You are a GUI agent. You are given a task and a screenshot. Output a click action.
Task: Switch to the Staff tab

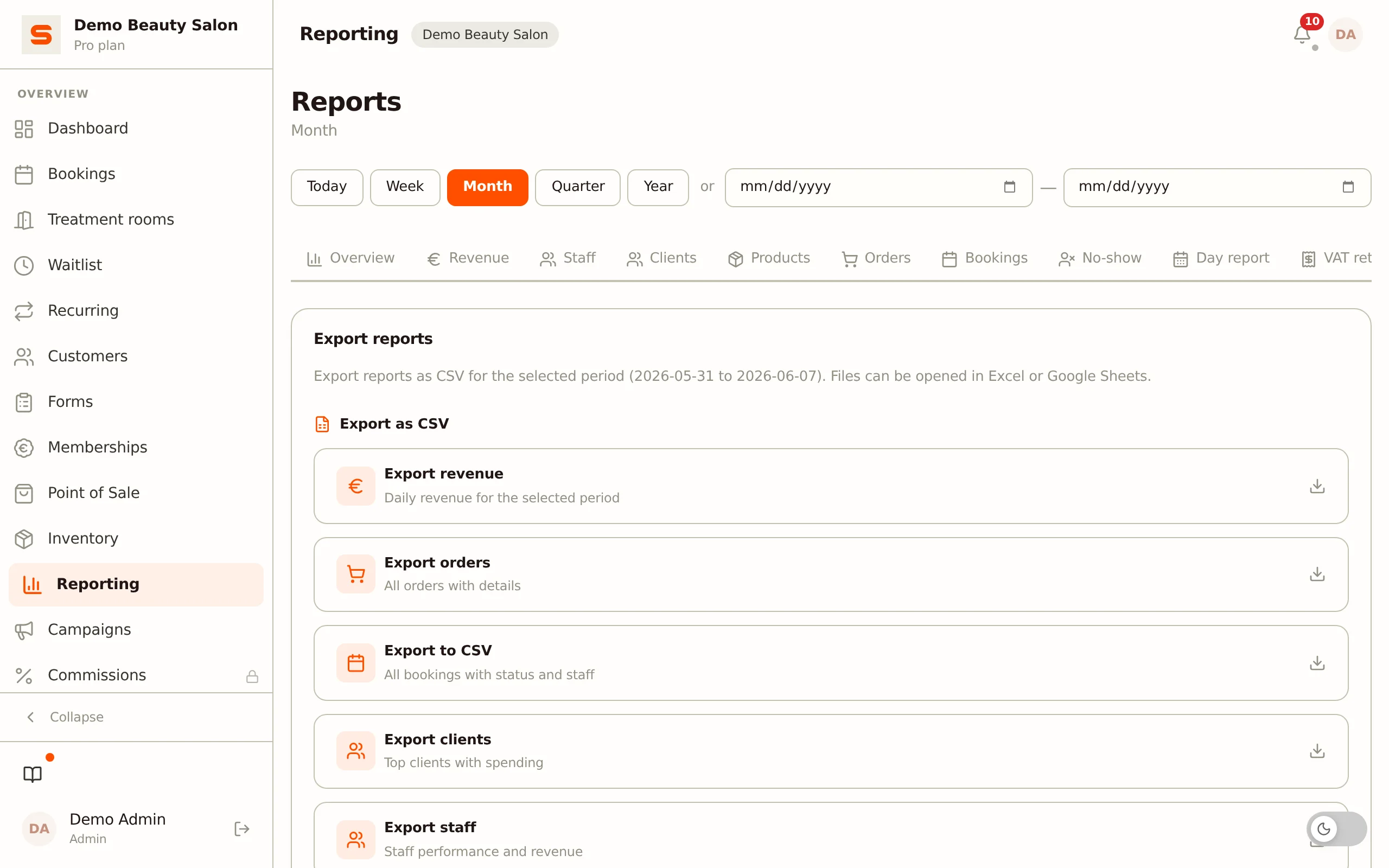[568, 258]
